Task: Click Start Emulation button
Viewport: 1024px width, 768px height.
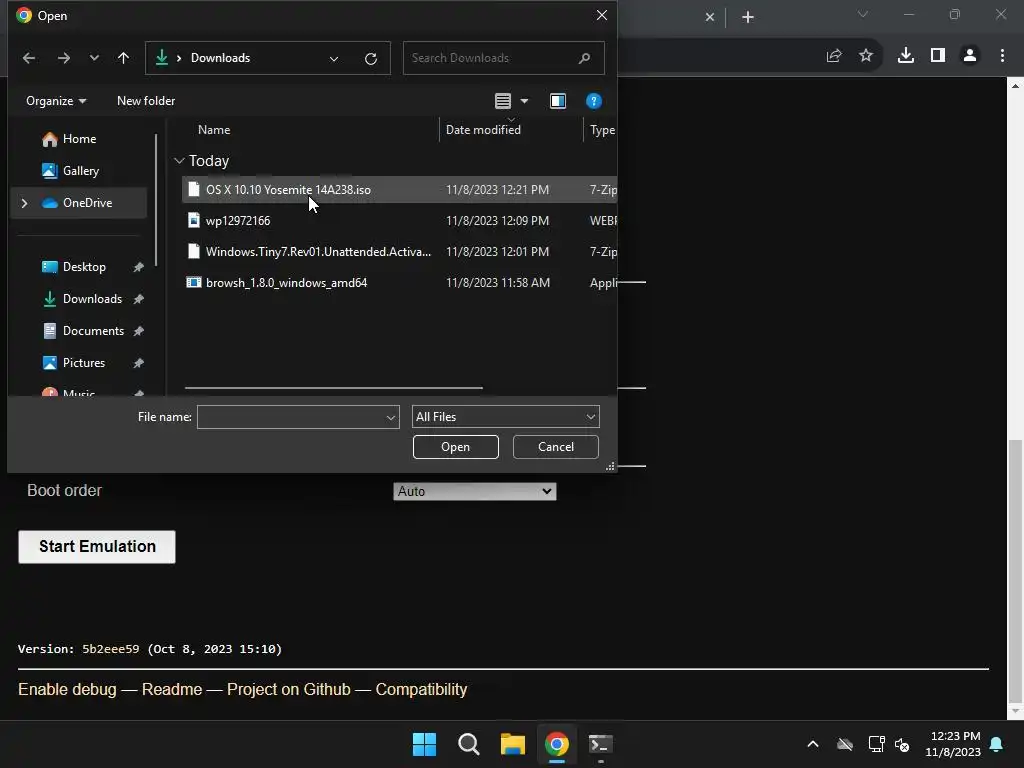Action: [97, 547]
